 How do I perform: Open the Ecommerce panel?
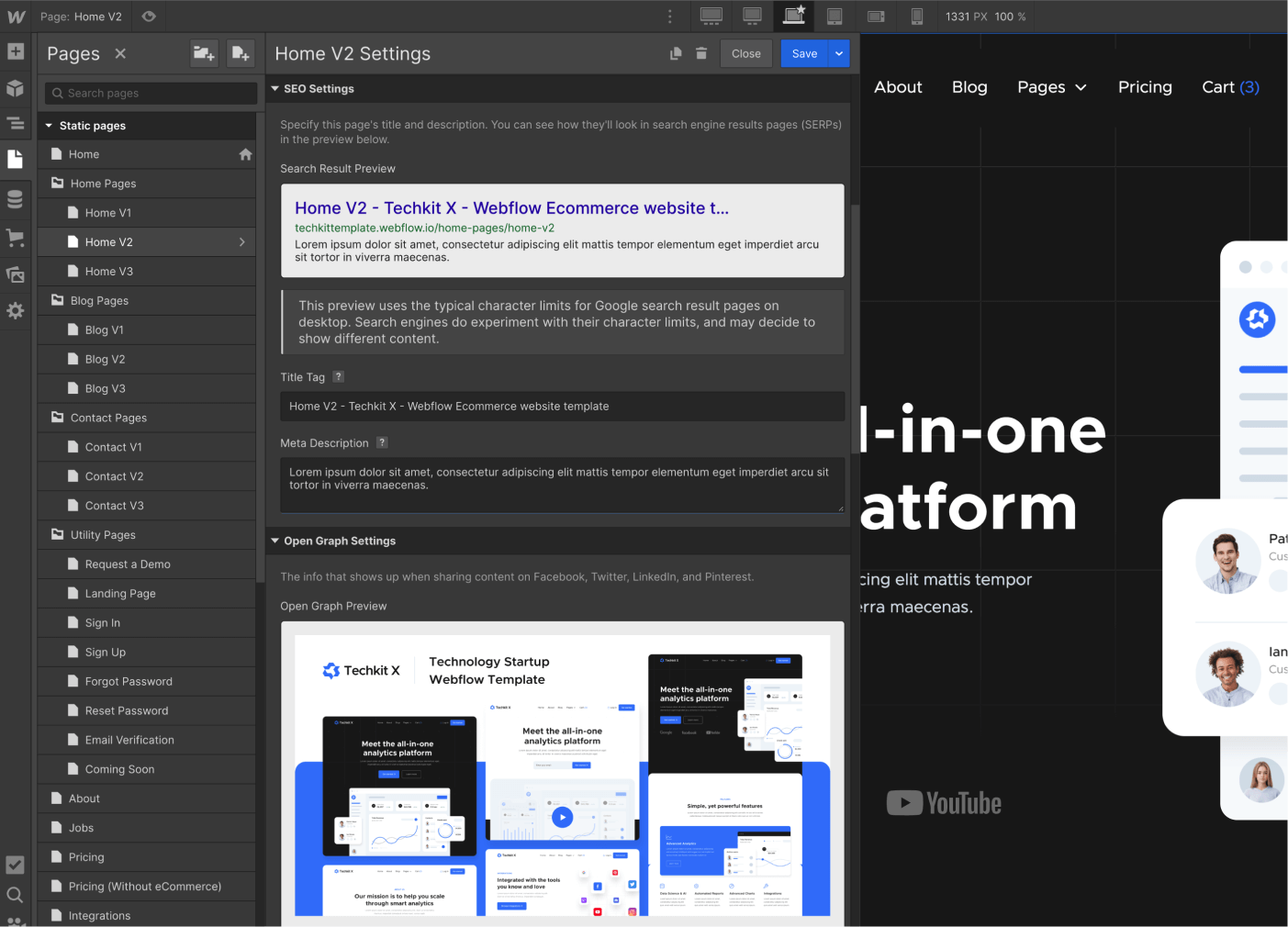pos(16,238)
